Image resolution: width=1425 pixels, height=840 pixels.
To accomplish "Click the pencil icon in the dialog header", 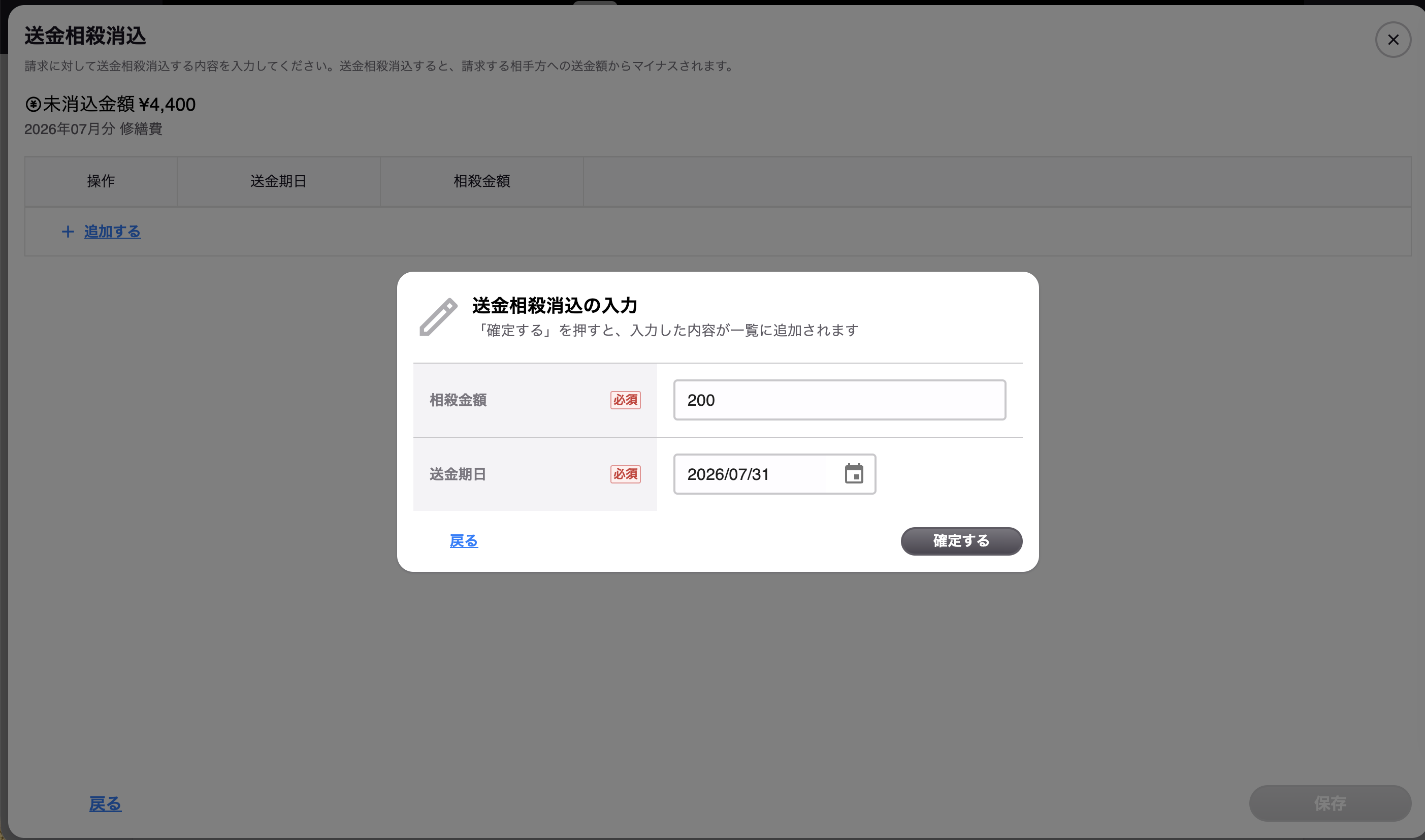I will point(438,317).
